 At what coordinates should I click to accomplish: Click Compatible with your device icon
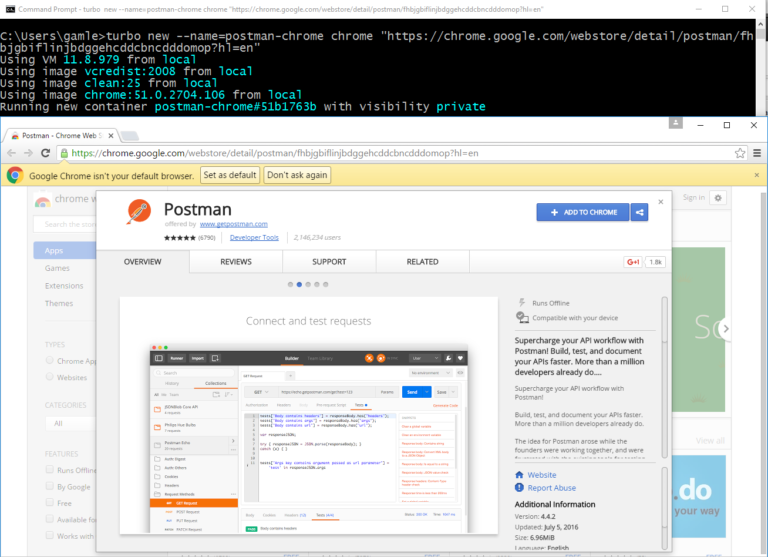(x=522, y=318)
